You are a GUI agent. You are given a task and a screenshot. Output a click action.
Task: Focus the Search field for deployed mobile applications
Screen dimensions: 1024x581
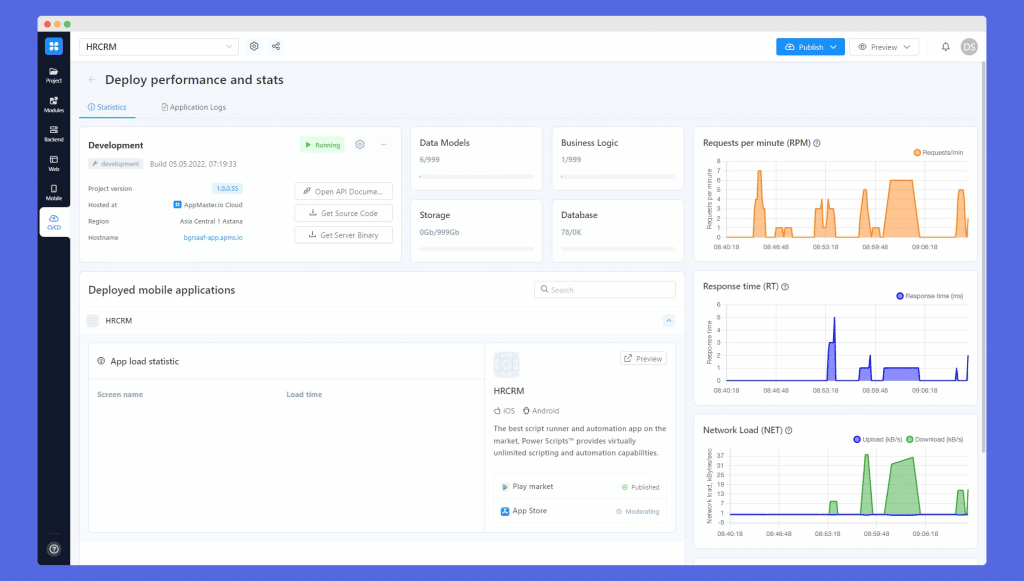tap(605, 290)
